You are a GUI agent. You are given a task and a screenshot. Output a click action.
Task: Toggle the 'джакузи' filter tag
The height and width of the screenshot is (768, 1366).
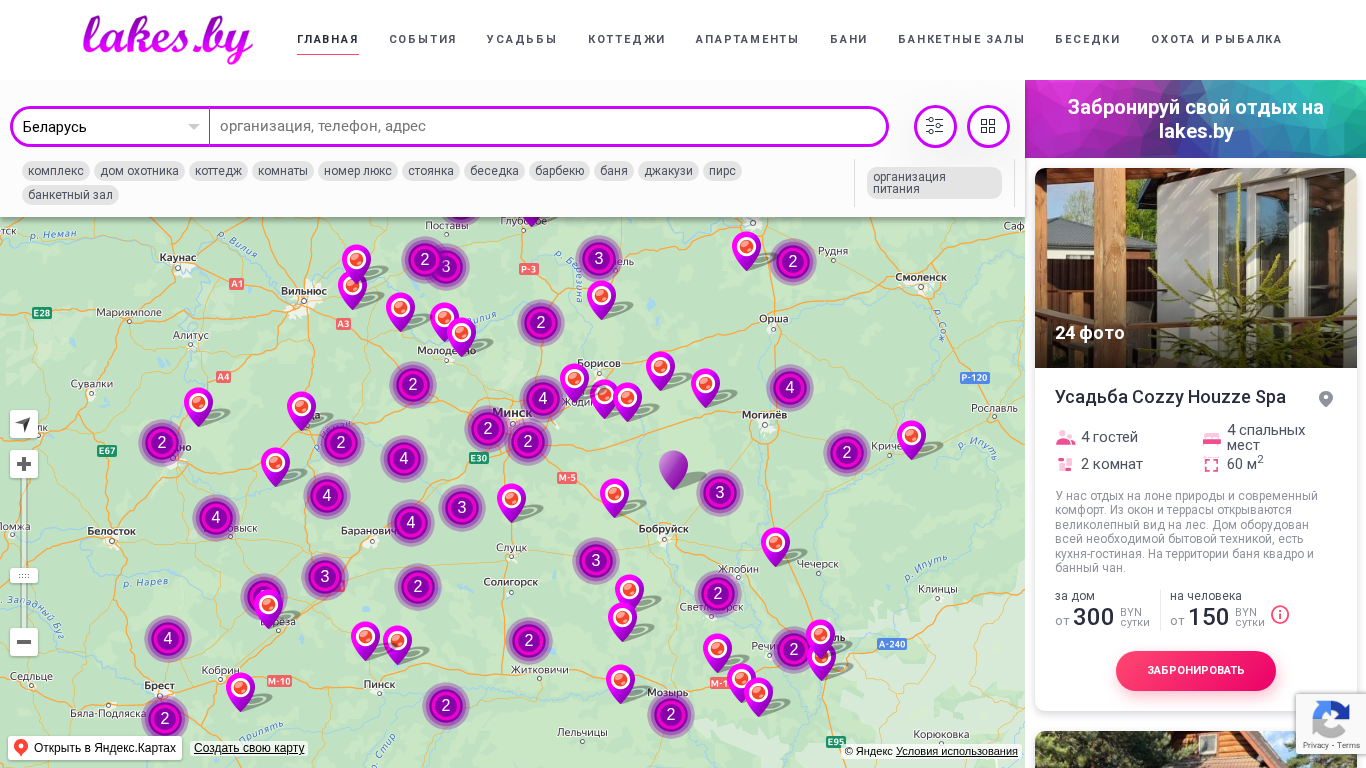668,171
